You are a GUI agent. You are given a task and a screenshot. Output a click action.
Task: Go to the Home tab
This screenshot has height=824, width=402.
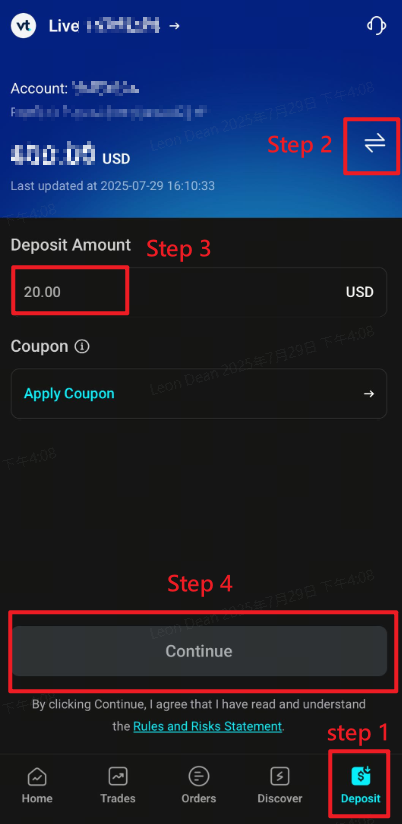click(x=37, y=785)
